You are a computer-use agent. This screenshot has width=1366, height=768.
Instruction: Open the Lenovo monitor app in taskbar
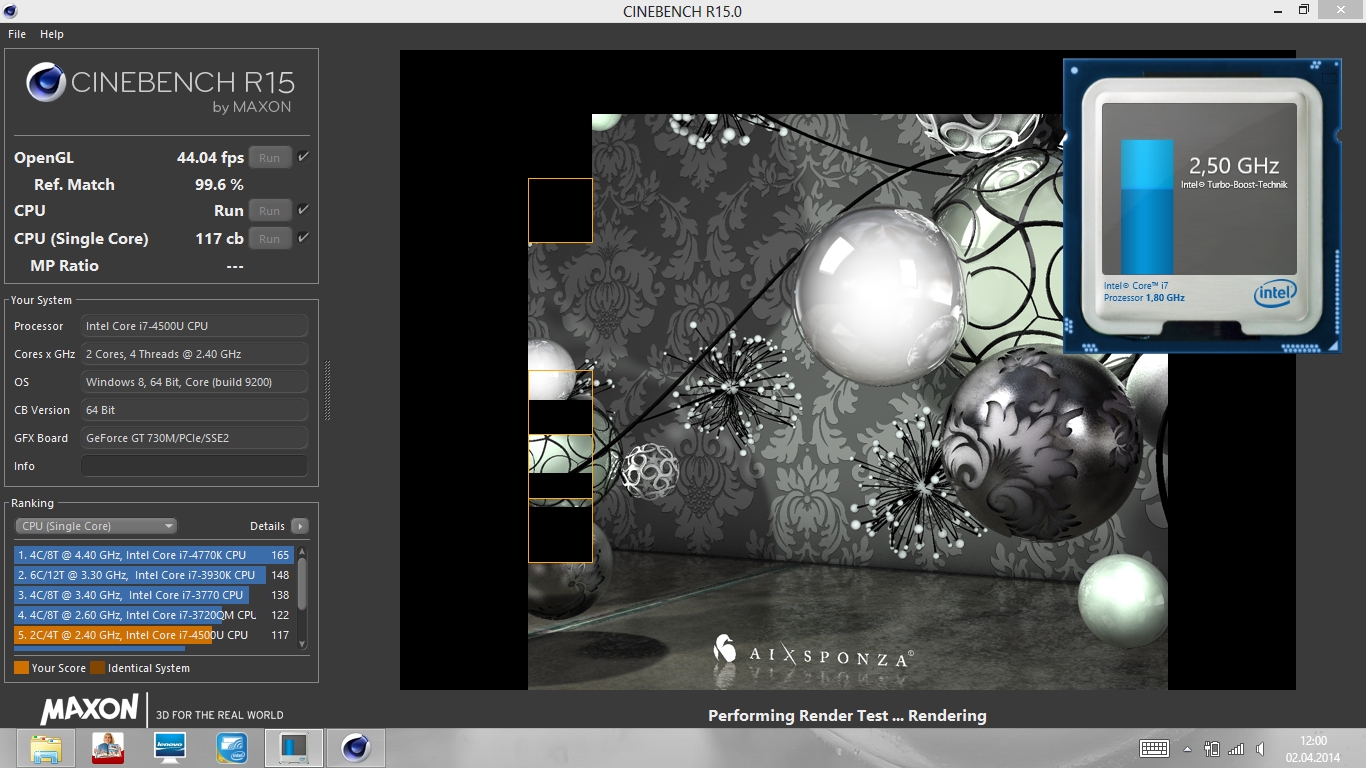point(170,748)
